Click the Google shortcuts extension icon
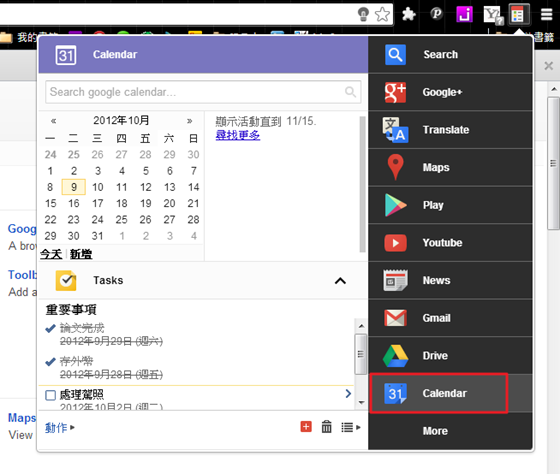 point(518,15)
